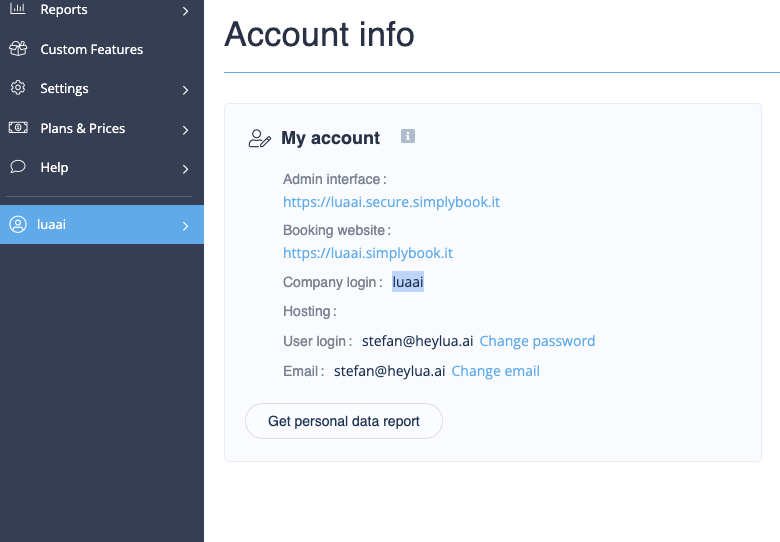Click the Company login label
This screenshot has width=780, height=542.
(x=333, y=282)
